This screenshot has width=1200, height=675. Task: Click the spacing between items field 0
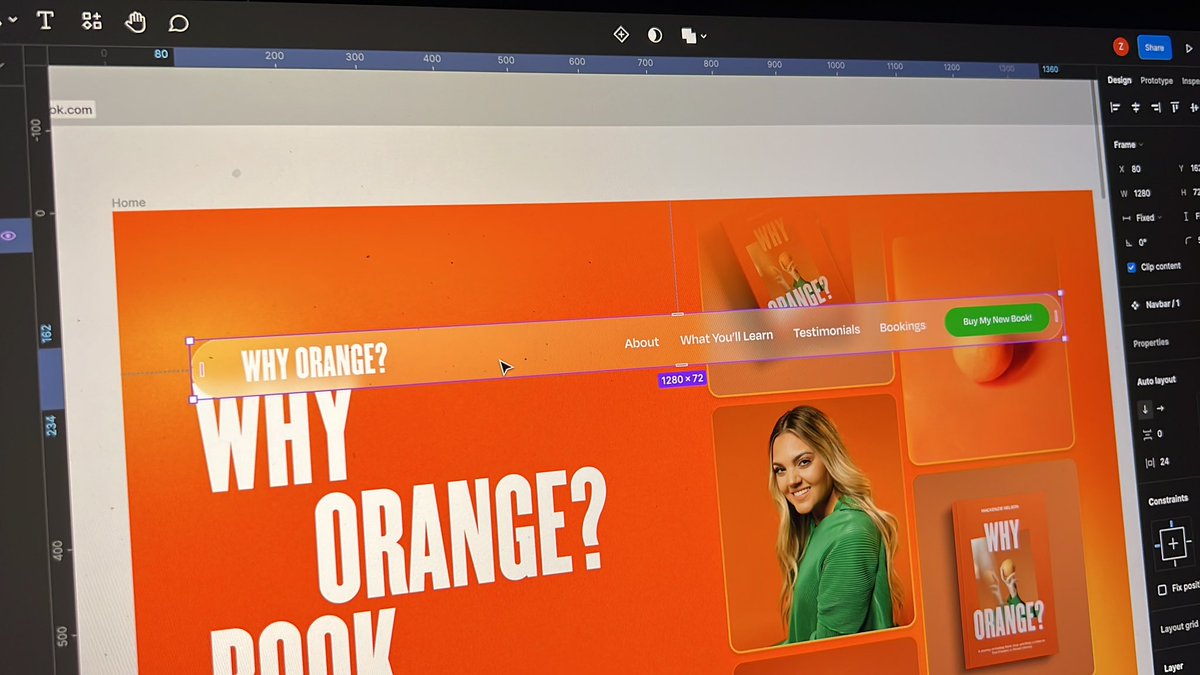pyautogui.click(x=1152, y=434)
